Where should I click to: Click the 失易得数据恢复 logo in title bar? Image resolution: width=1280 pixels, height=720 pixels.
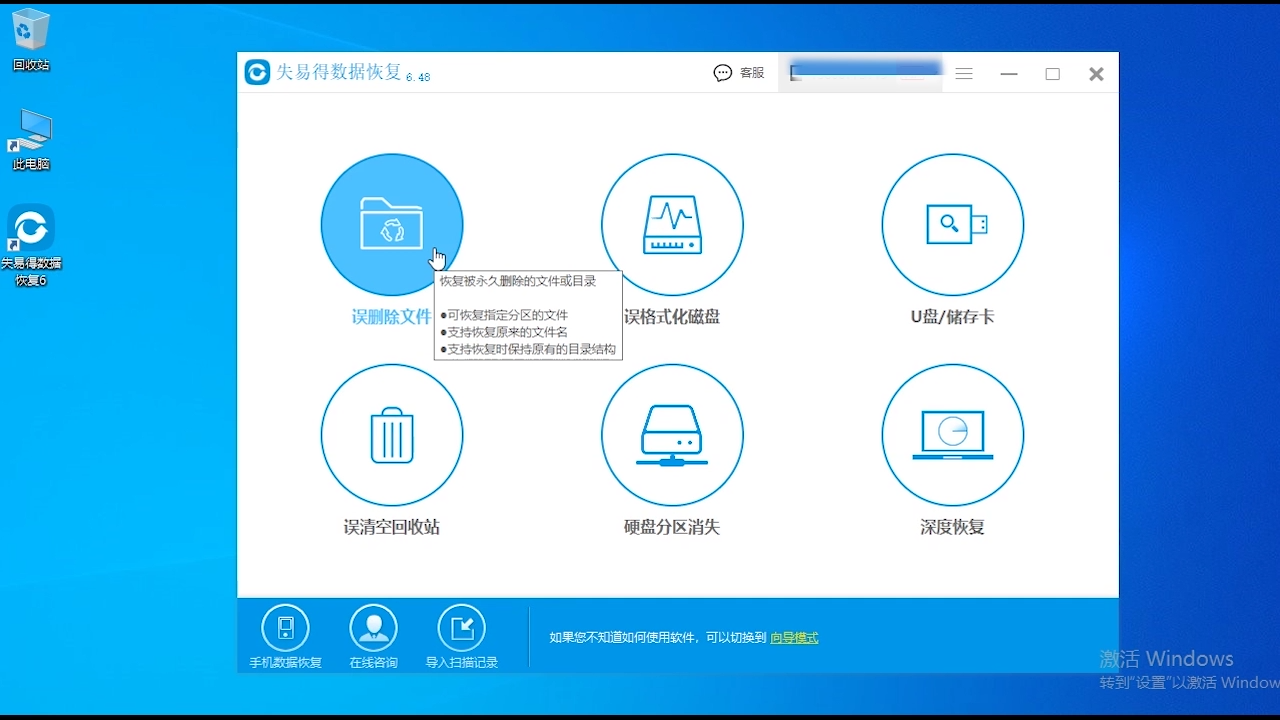click(257, 72)
